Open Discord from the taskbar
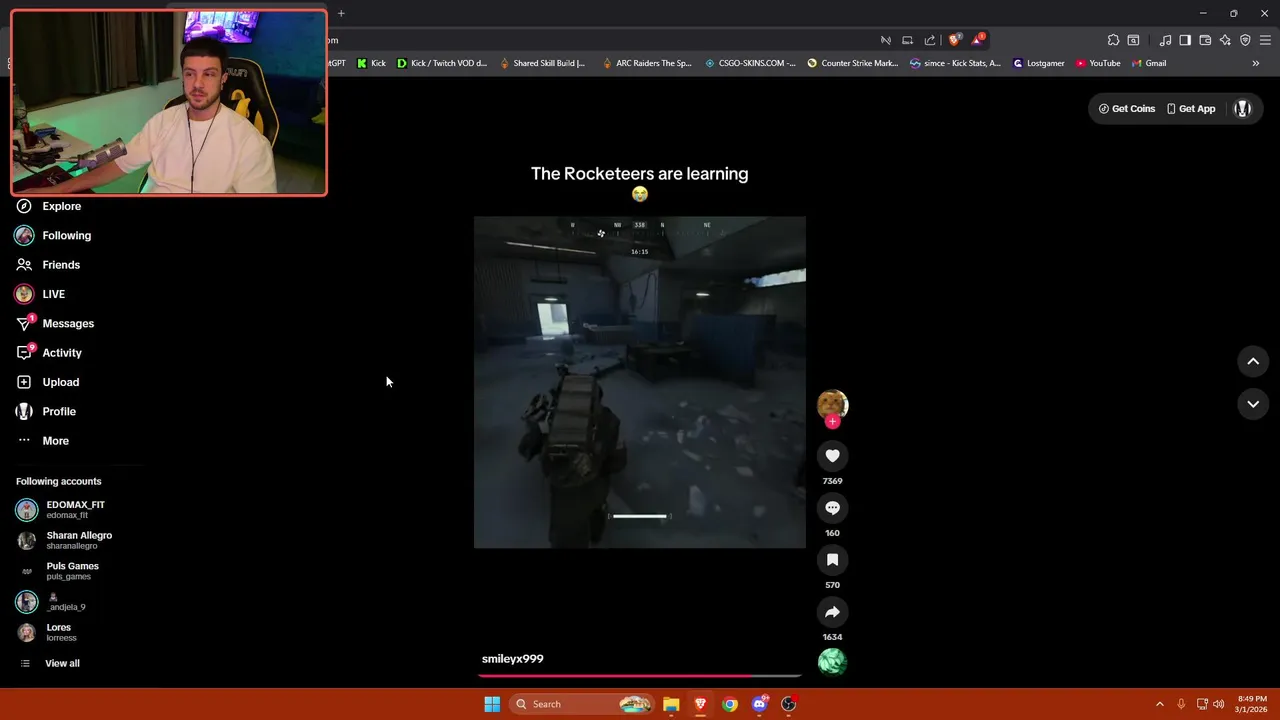This screenshot has width=1280, height=720. (759, 704)
